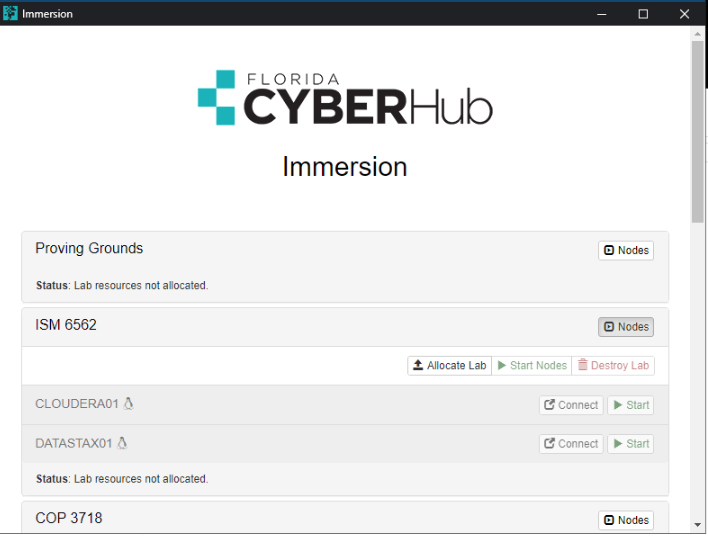Click the Linux penguin icon beside CLOUDERA01
The image size is (708, 536).
tap(129, 403)
